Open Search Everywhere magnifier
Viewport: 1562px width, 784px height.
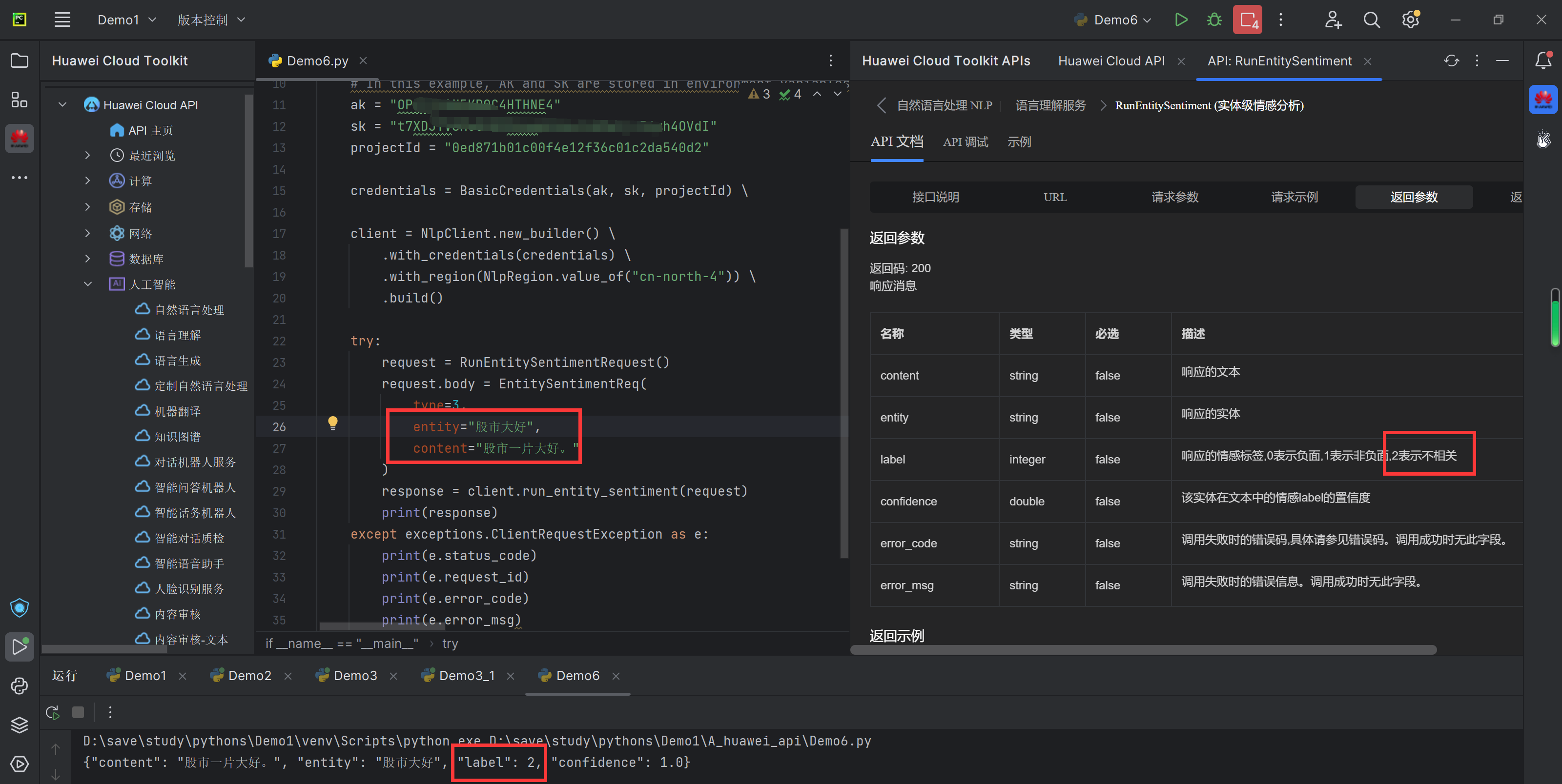(x=1372, y=20)
